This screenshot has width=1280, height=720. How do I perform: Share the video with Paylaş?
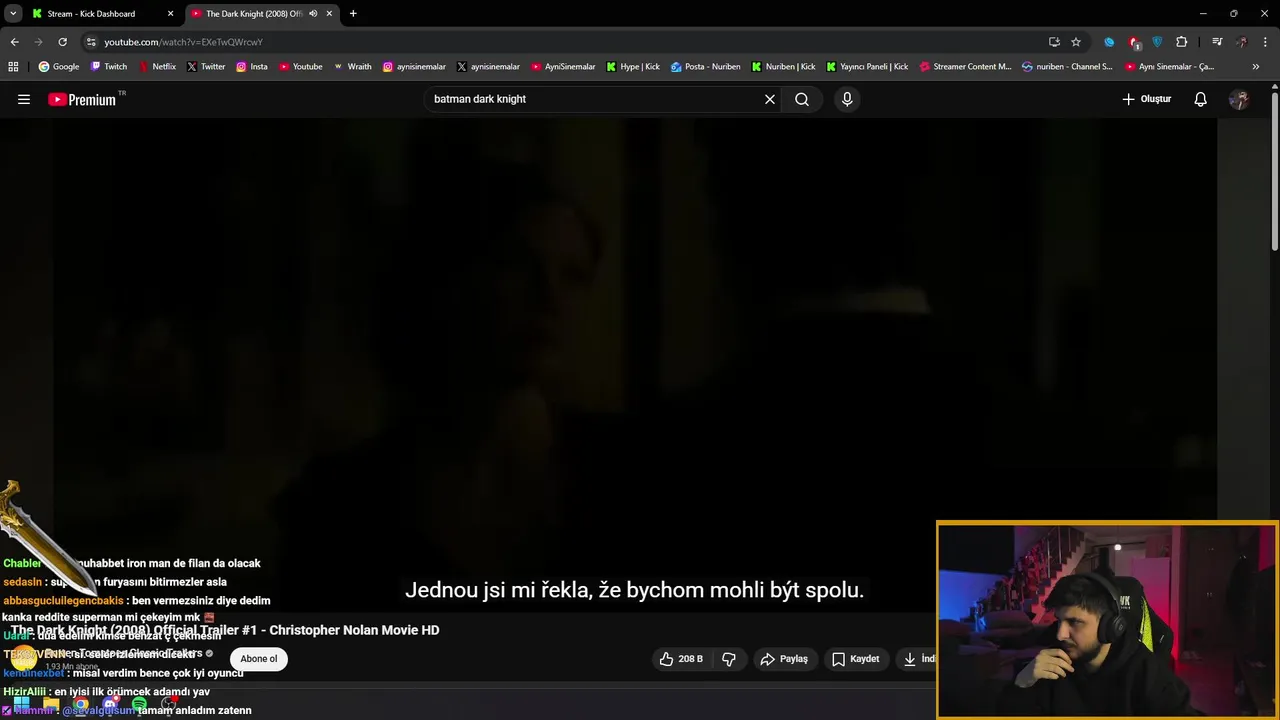[784, 659]
